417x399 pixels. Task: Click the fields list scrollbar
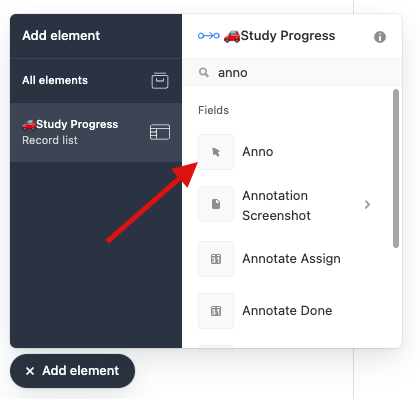[396, 168]
